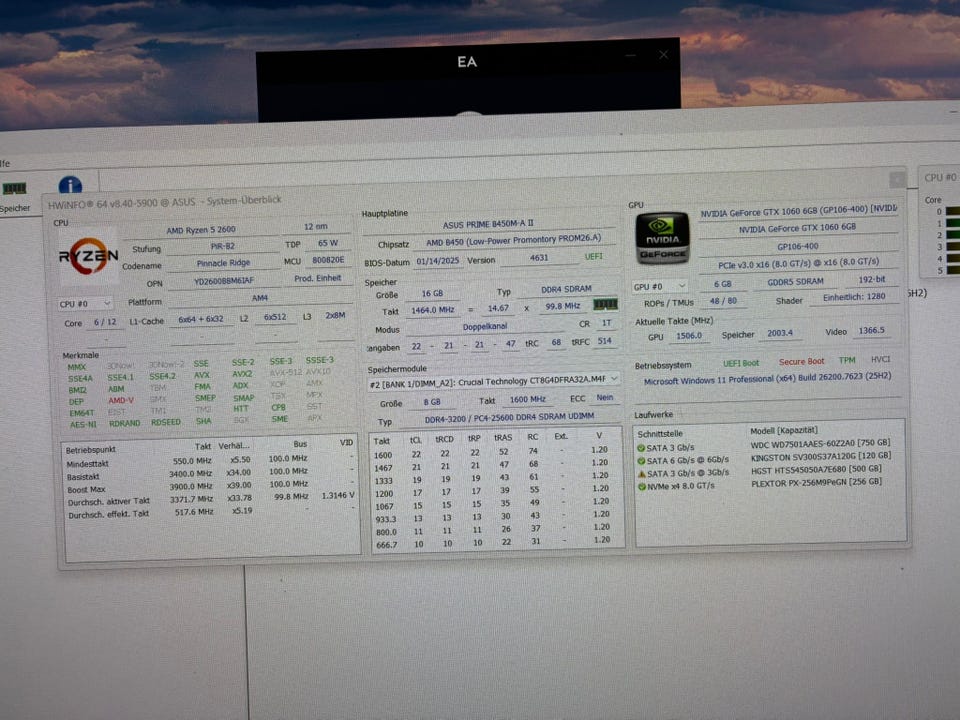Click the Ryzen CPU logo
This screenshot has width=960, height=720.
[88, 256]
